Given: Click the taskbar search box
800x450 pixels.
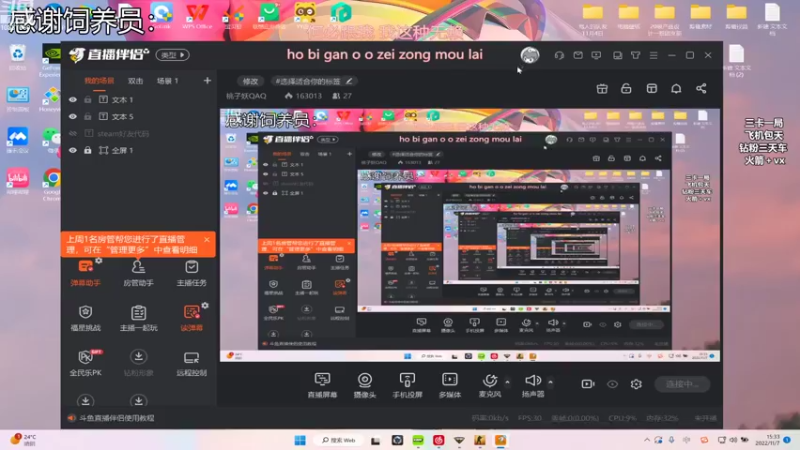Looking at the screenshot, I should coord(338,440).
